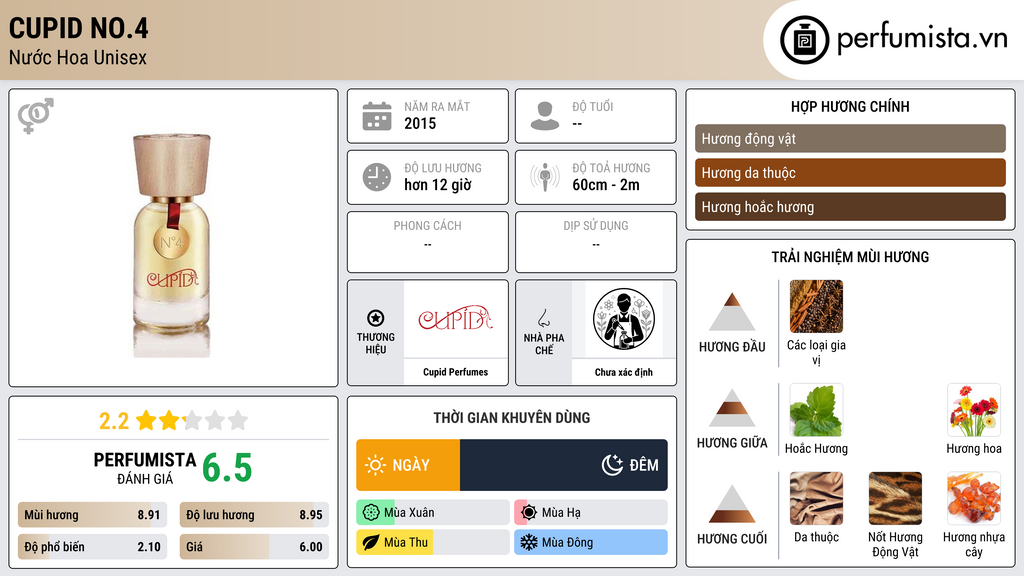Click the first gold rating star
Screen dimensions: 1024x576
tap(146, 420)
